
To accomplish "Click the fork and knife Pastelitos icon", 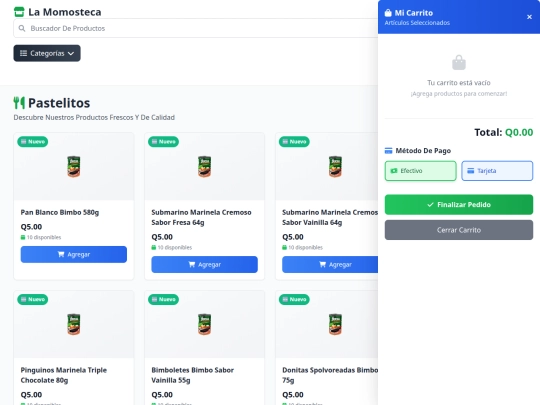I will 19,103.
